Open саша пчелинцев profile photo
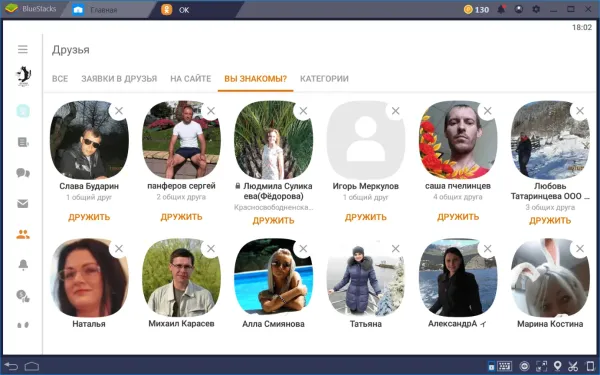The width and height of the screenshot is (600, 375). click(458, 140)
